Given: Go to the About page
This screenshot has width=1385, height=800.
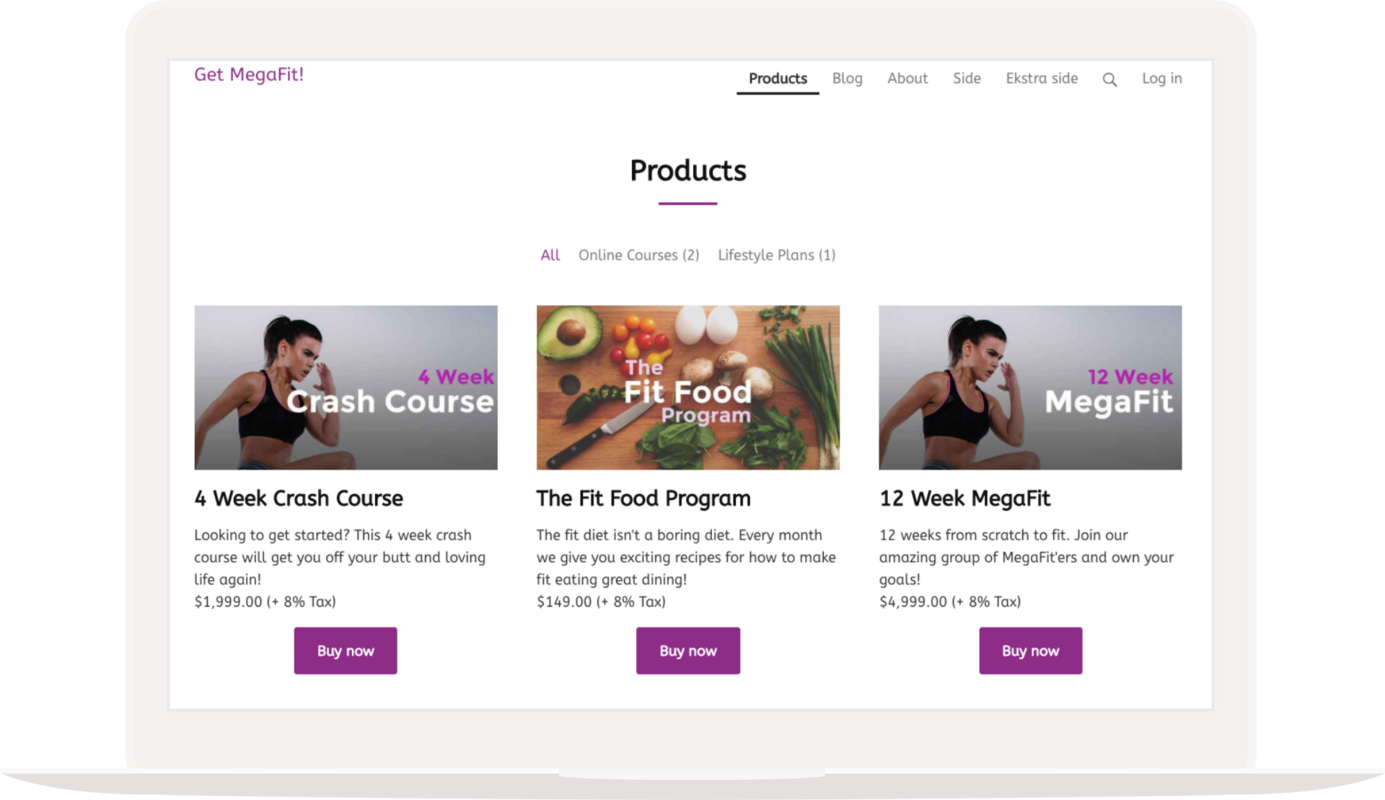Looking at the screenshot, I should (907, 79).
